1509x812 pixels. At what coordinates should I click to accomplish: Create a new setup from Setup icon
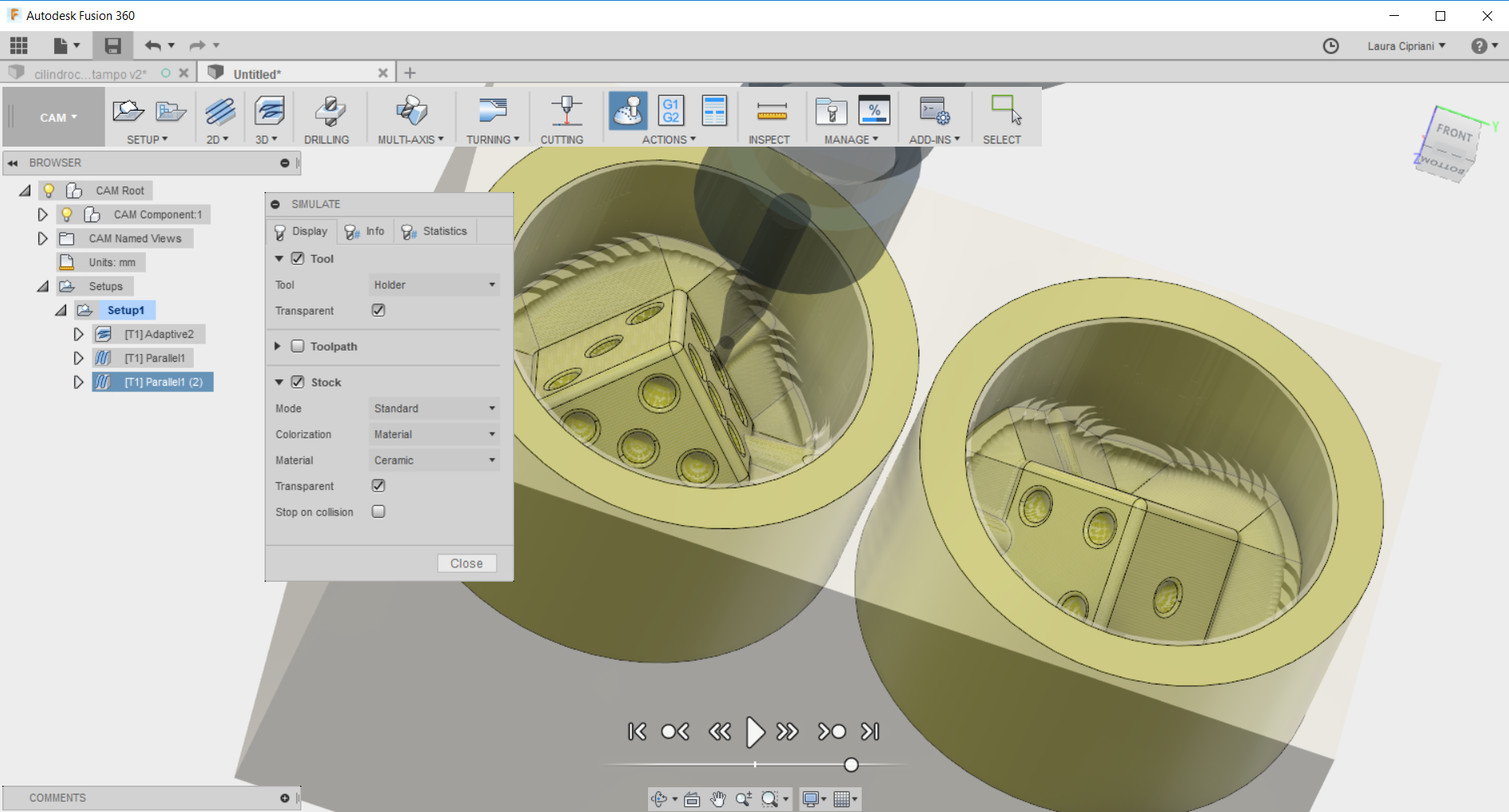click(128, 111)
